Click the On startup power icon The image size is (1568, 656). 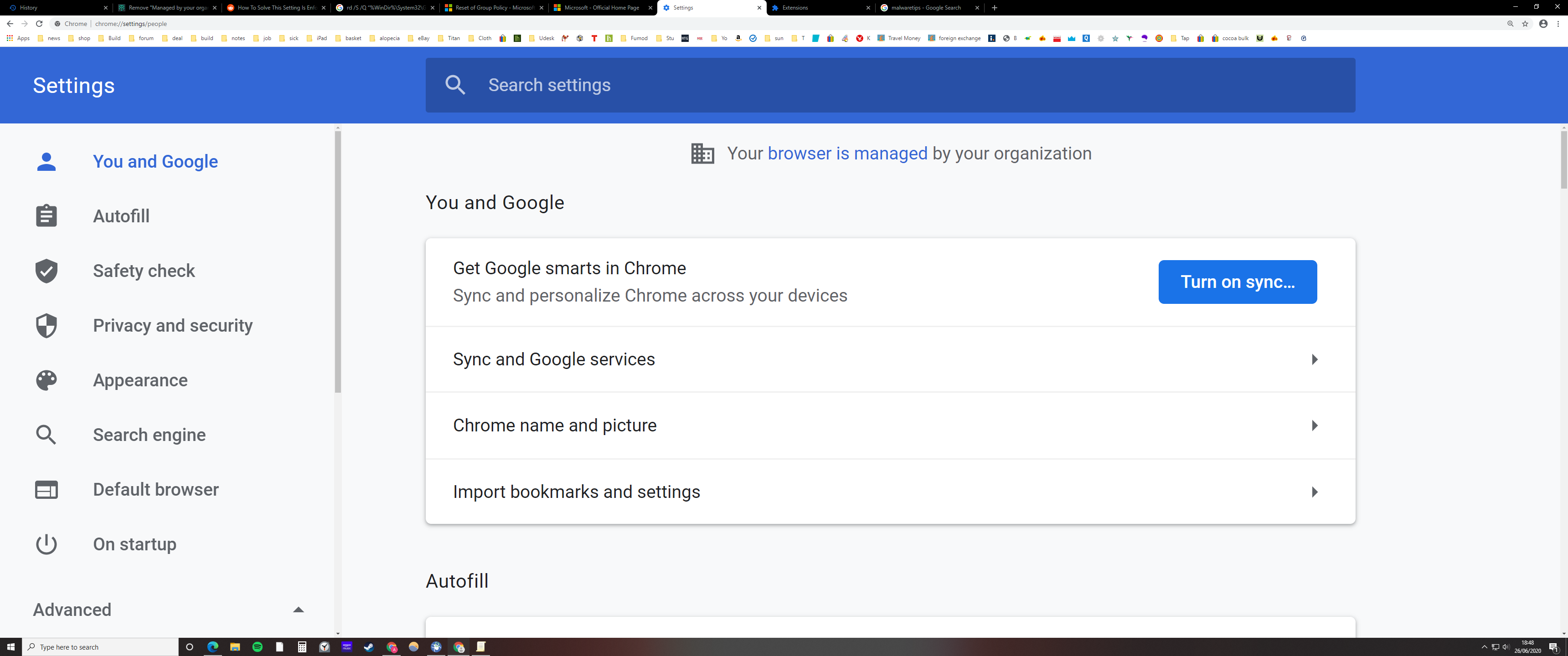pos(46,544)
